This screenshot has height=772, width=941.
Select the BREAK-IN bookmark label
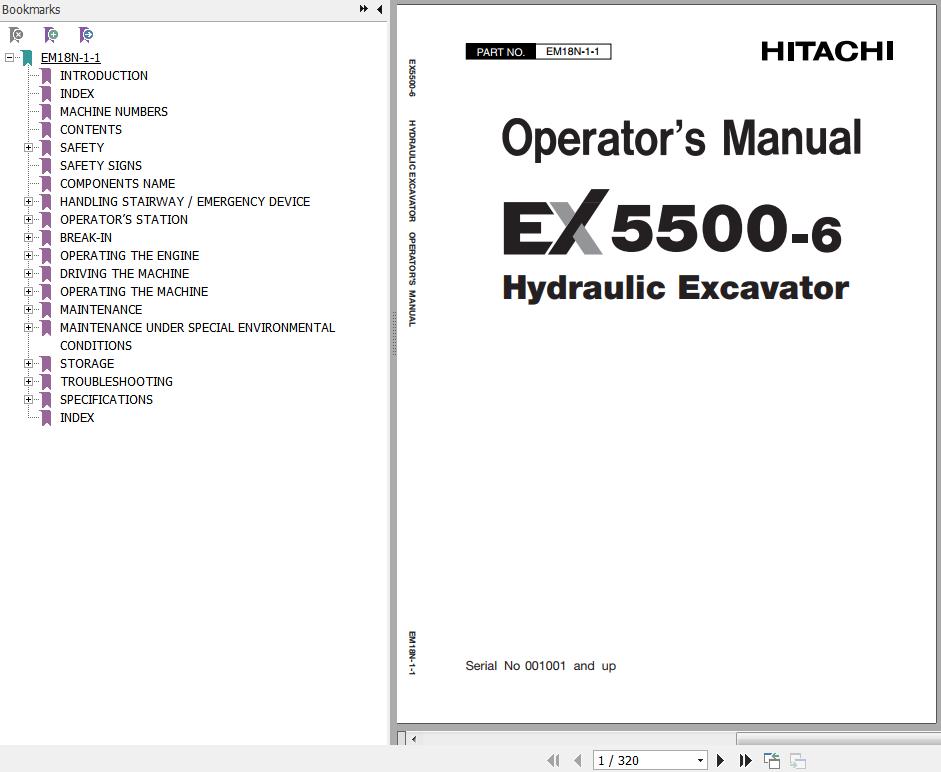coord(86,238)
